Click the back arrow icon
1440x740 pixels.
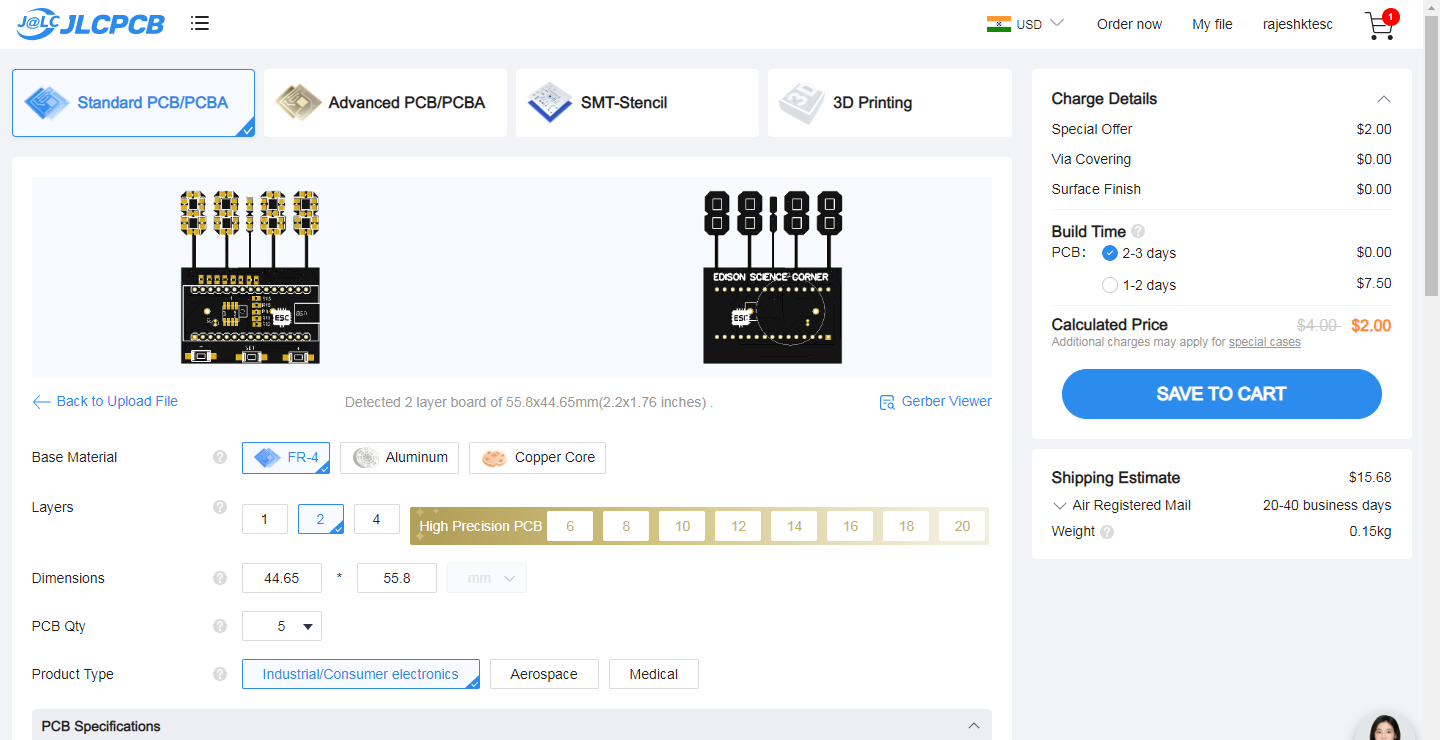[41, 402]
